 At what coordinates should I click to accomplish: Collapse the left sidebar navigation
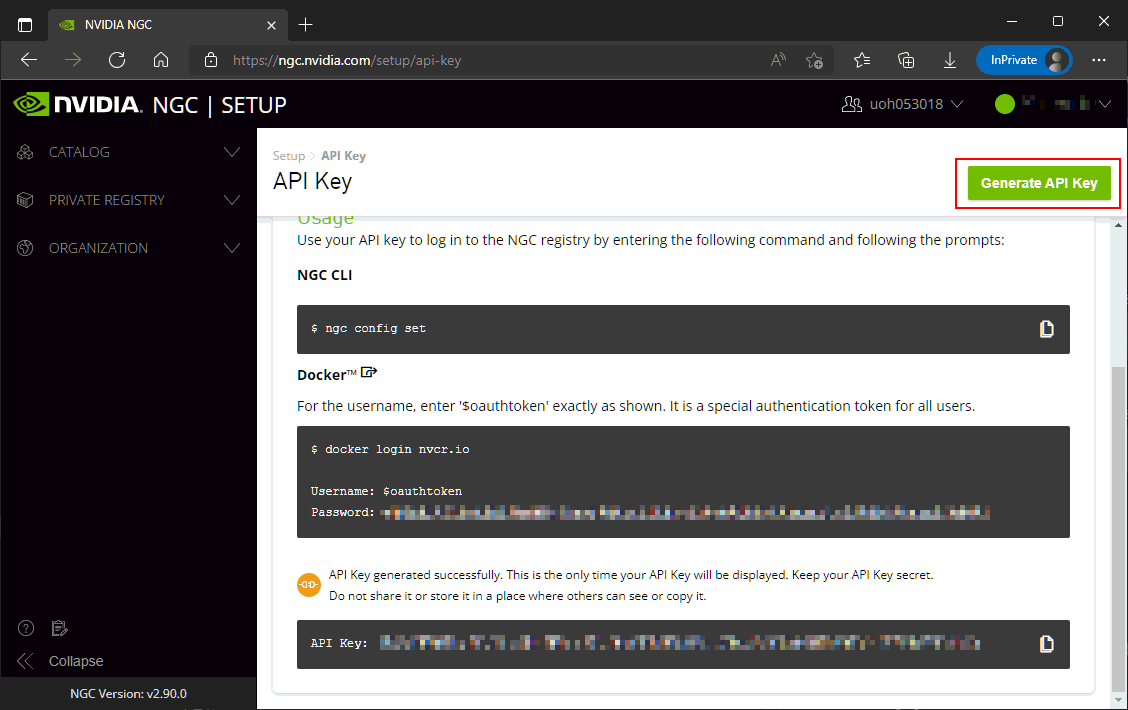coord(62,661)
